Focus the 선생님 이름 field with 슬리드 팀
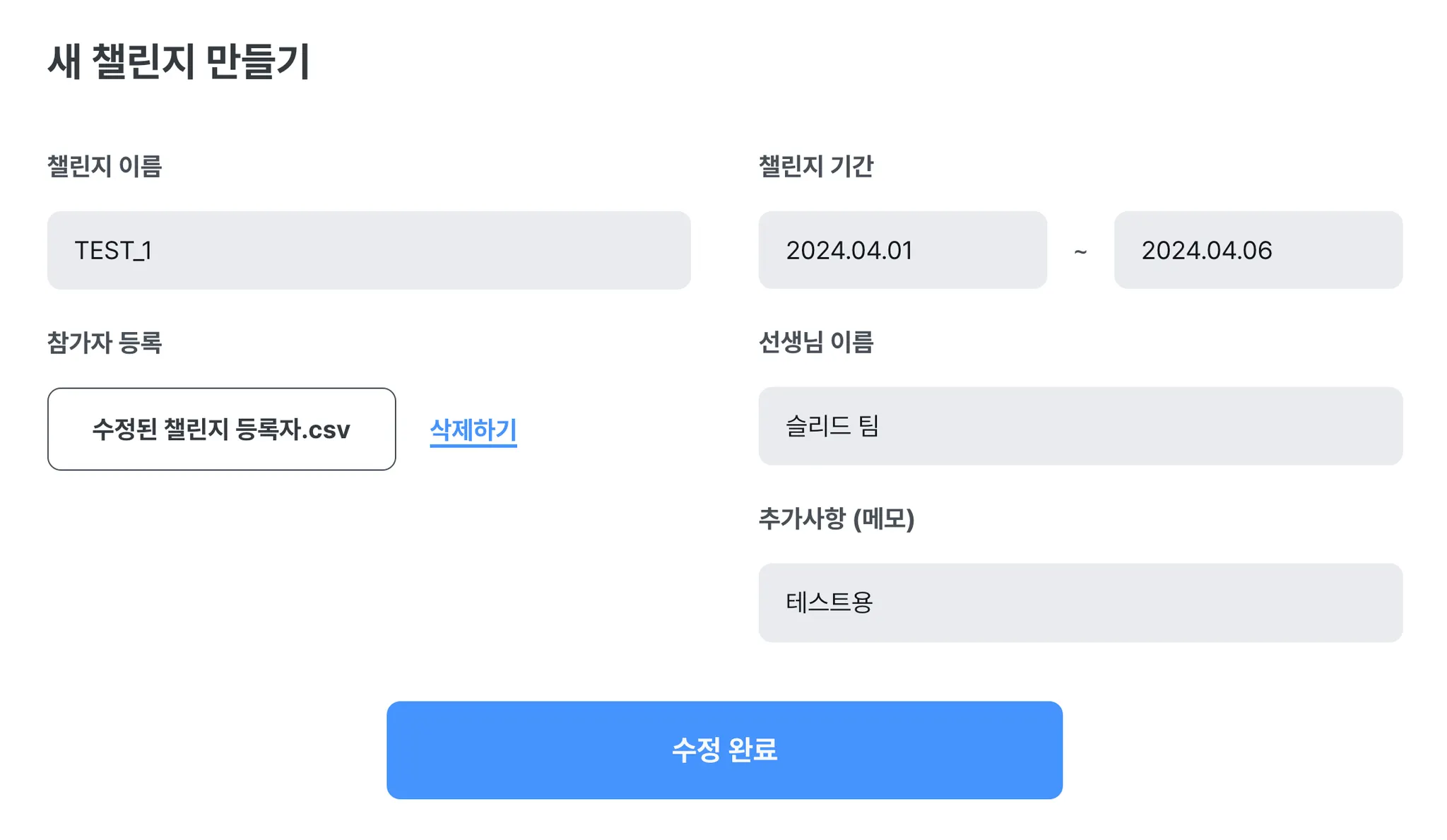This screenshot has width=1447, height=840. tap(1080, 426)
